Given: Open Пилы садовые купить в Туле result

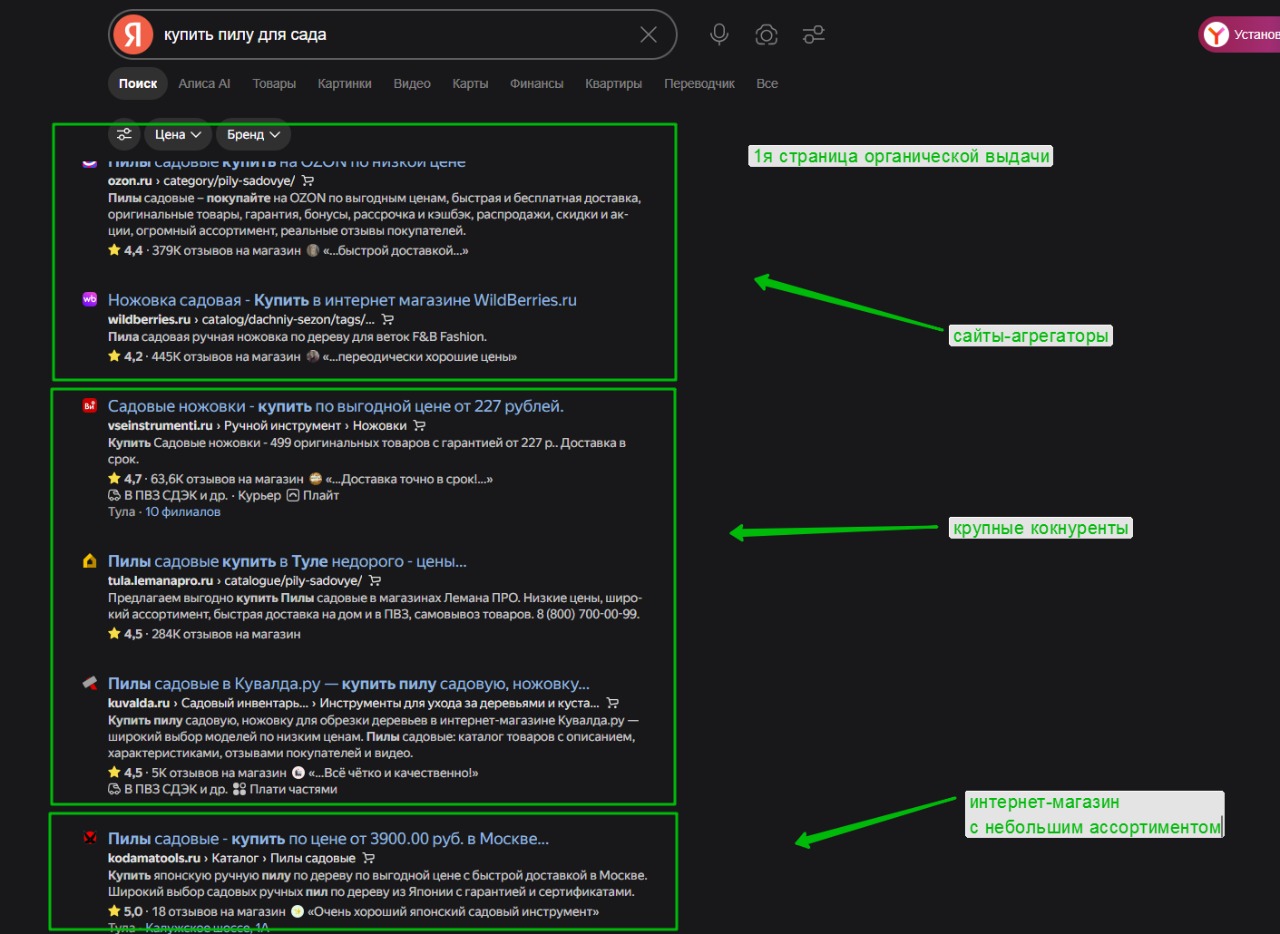Looking at the screenshot, I should coord(287,562).
